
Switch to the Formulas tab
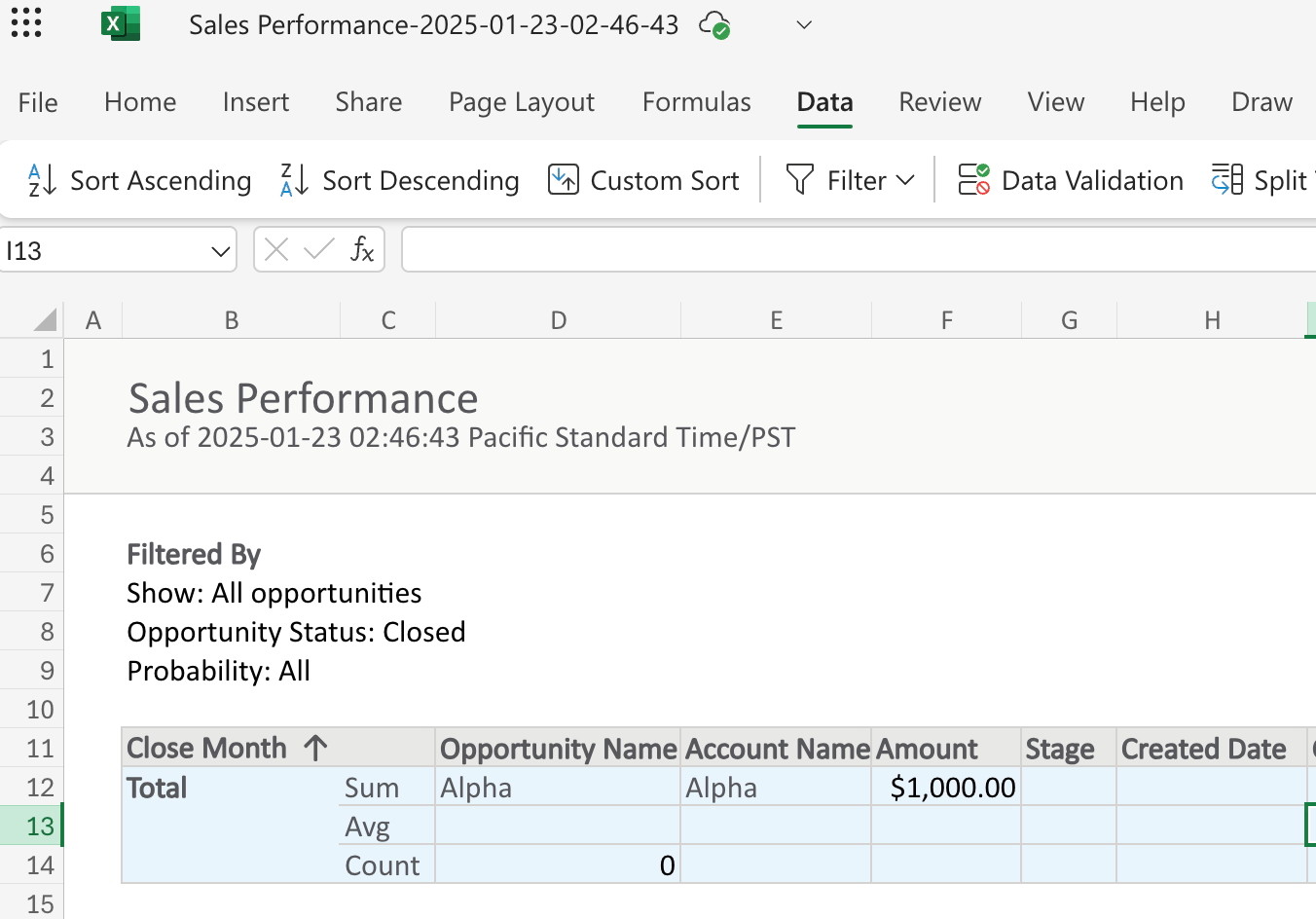696,102
